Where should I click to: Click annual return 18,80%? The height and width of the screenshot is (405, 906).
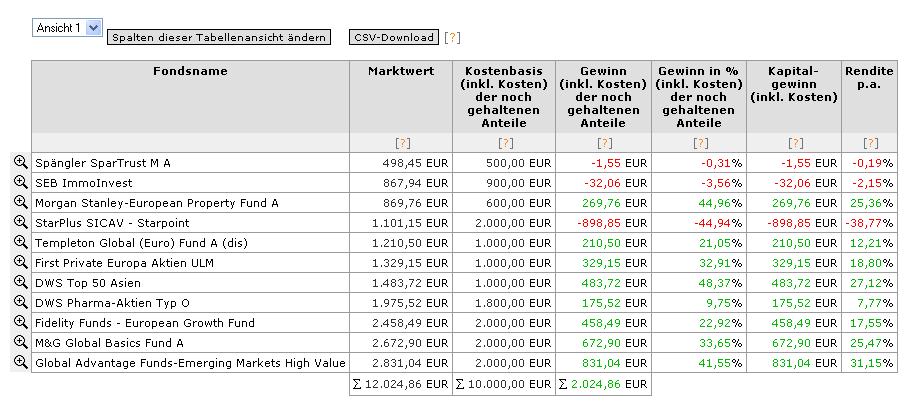click(872, 263)
